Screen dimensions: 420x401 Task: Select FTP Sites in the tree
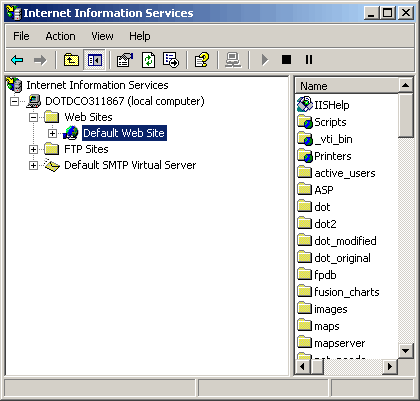[86, 149]
